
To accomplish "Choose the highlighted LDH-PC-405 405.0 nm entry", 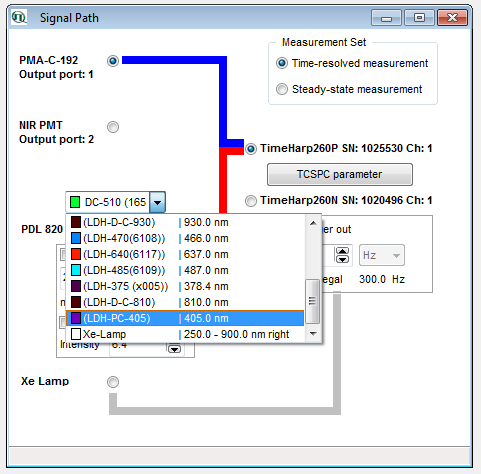I will click(x=185, y=318).
